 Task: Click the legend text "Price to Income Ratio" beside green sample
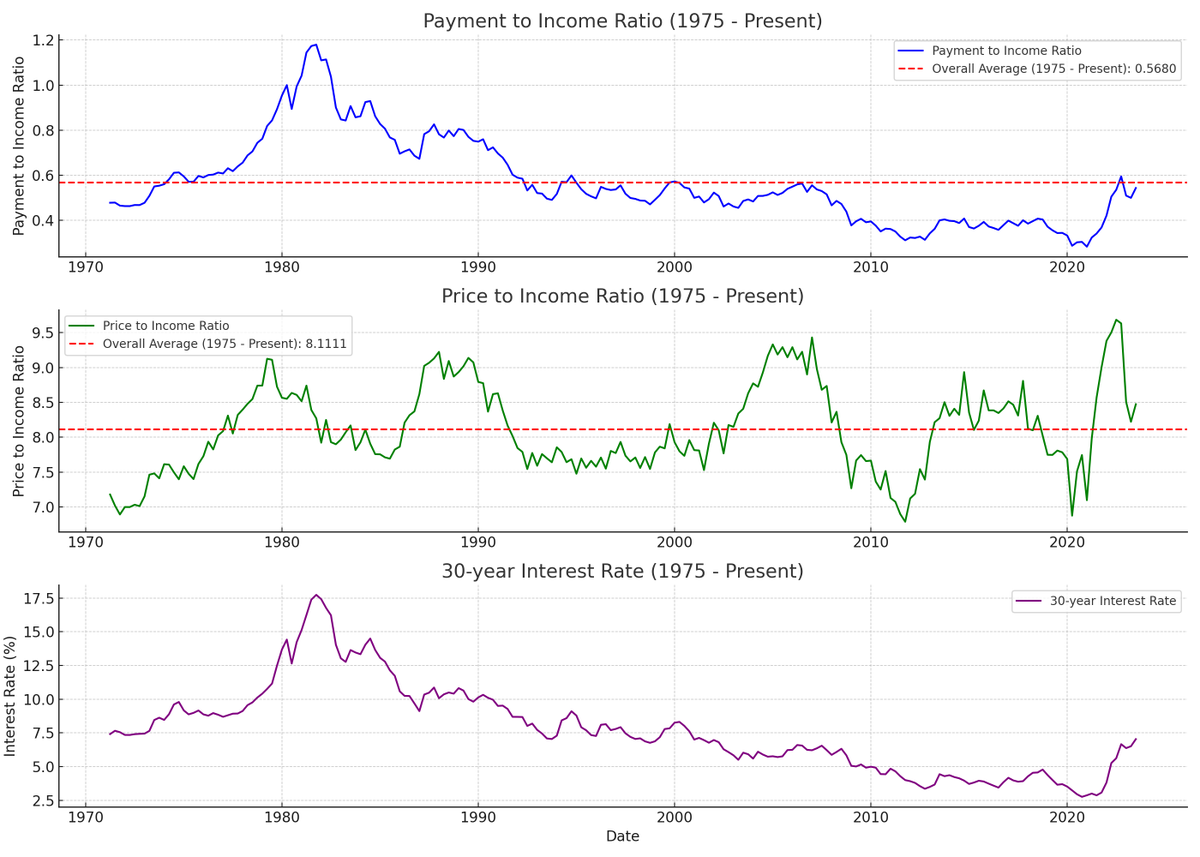coord(166,325)
